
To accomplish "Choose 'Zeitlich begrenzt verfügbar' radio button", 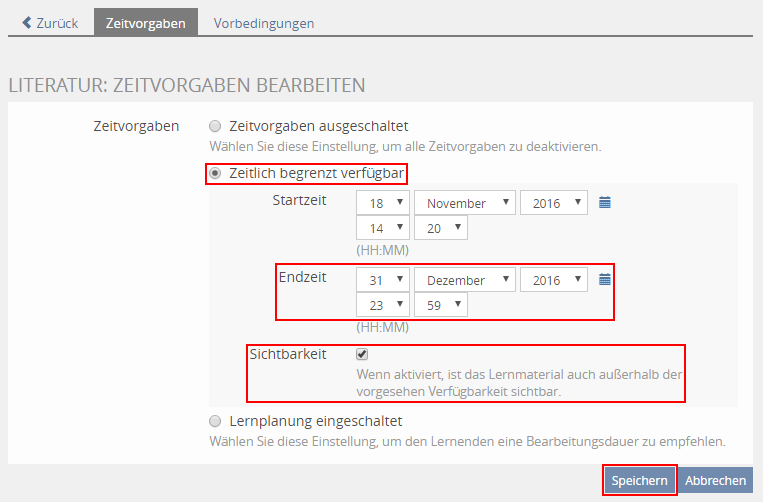I will tap(215, 174).
